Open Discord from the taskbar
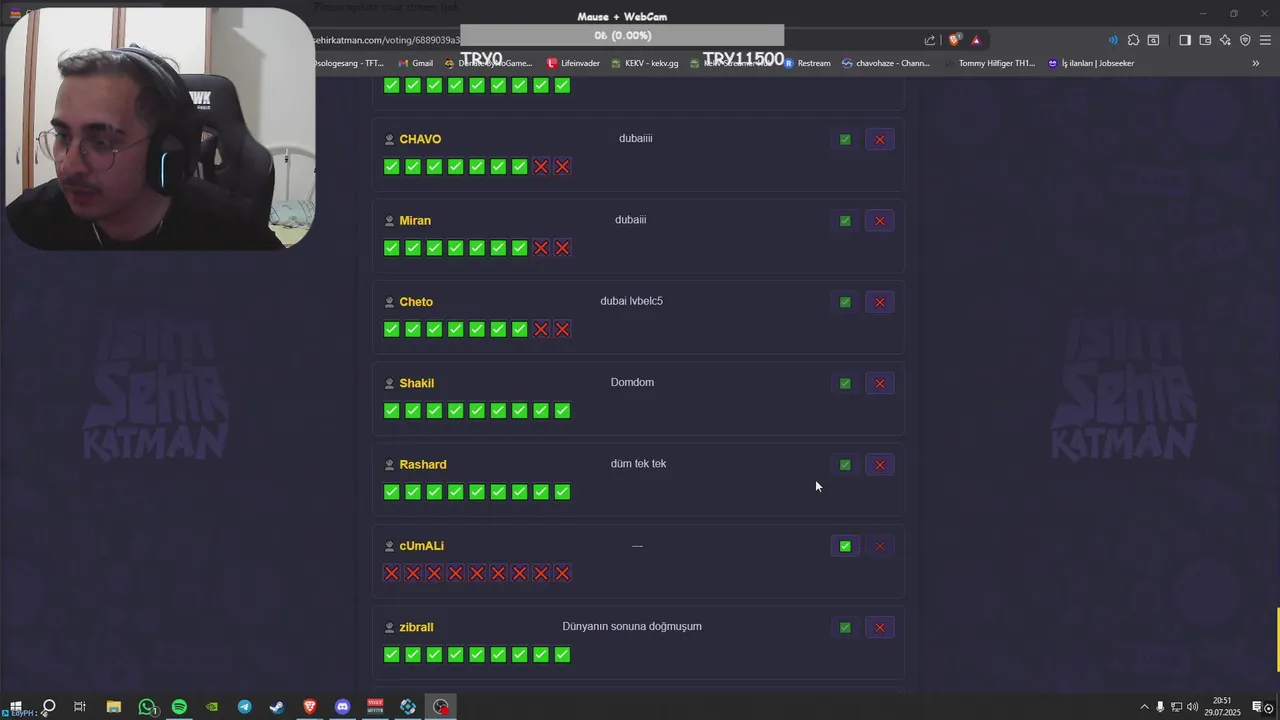Screen dimensions: 1280x720 point(343,707)
